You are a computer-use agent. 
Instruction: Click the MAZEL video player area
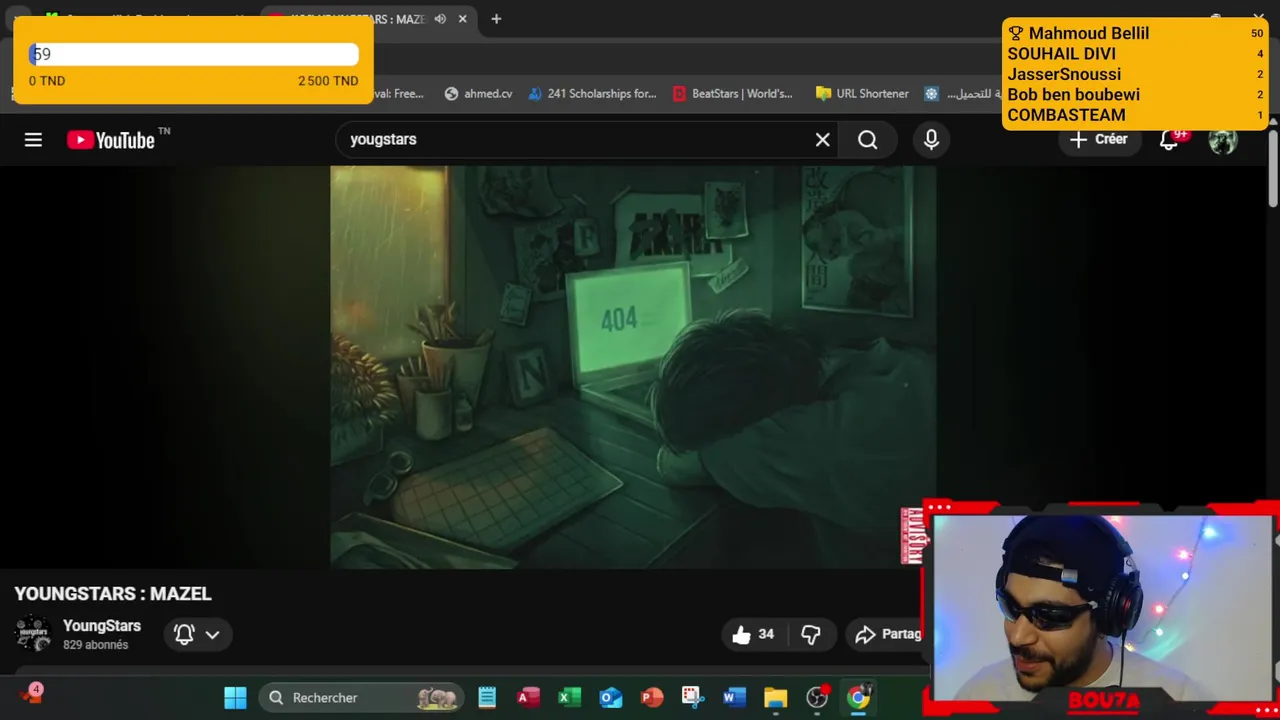pyautogui.click(x=633, y=367)
